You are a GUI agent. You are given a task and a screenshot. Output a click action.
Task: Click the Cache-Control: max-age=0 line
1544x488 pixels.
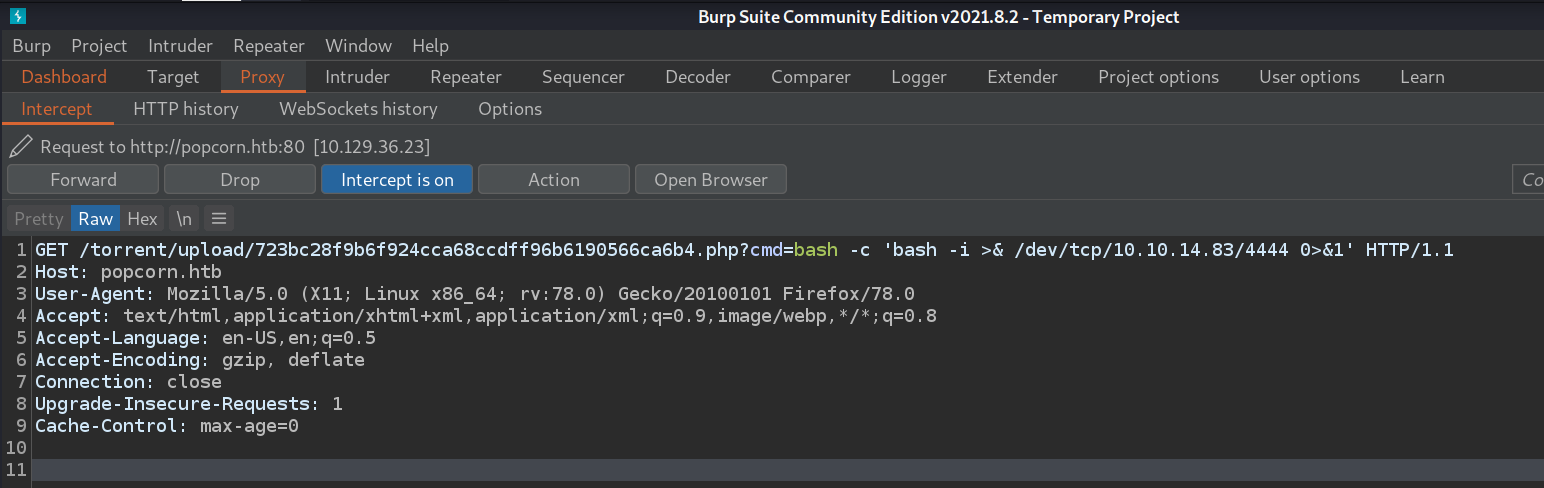167,425
